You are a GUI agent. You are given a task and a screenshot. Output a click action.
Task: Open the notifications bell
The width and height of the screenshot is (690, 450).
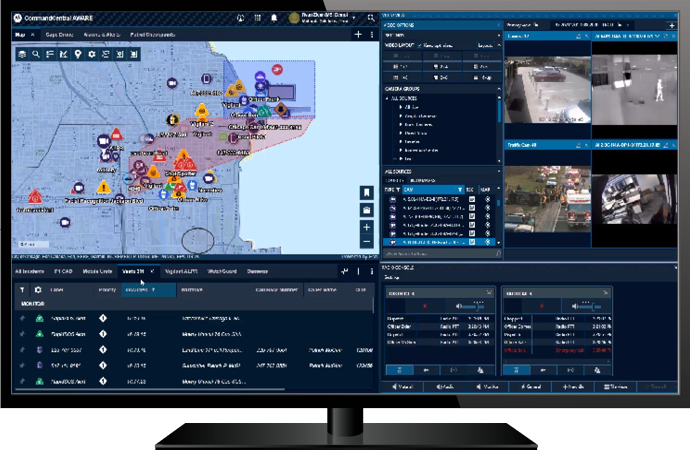[274, 18]
